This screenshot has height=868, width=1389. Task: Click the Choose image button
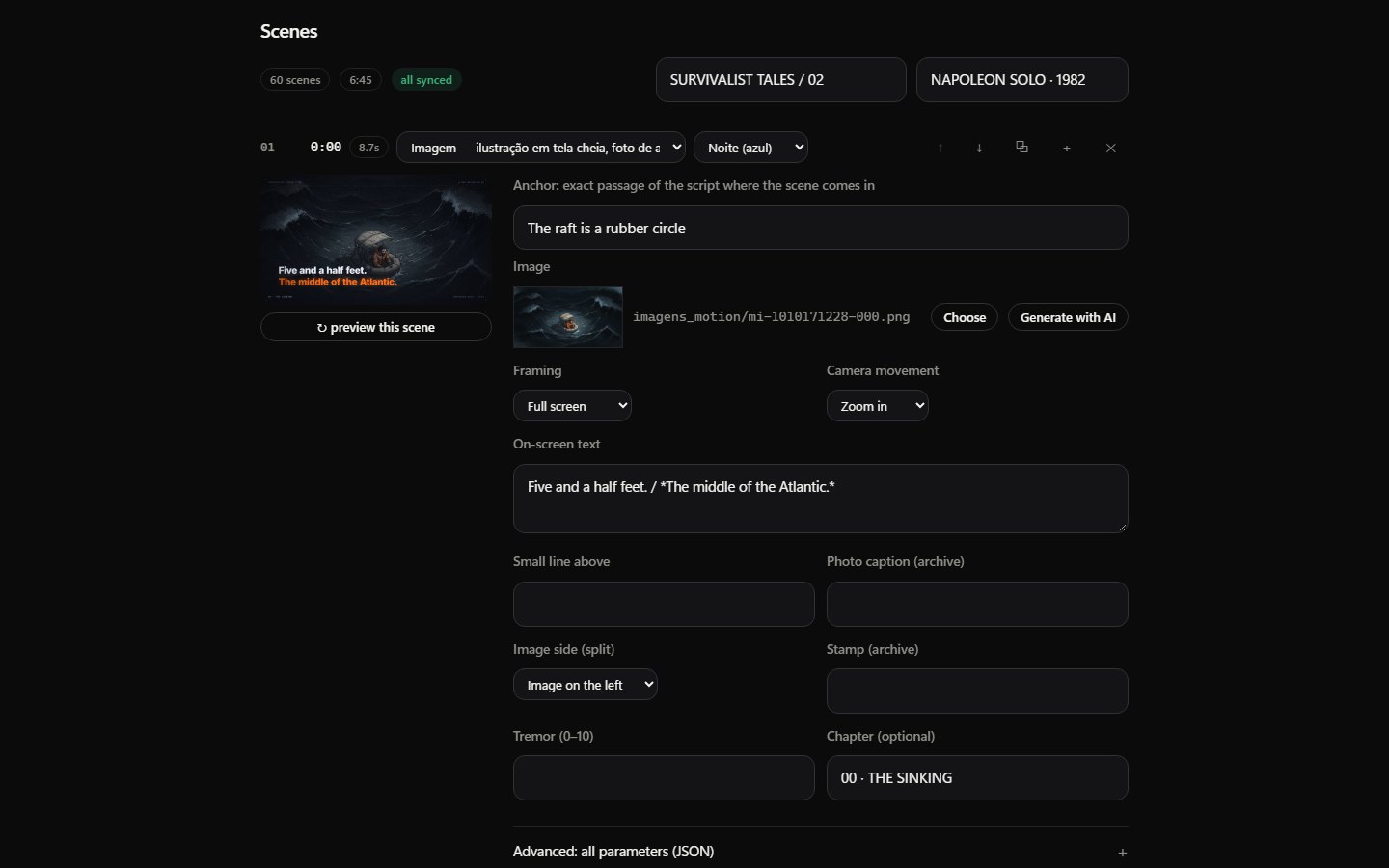click(965, 317)
